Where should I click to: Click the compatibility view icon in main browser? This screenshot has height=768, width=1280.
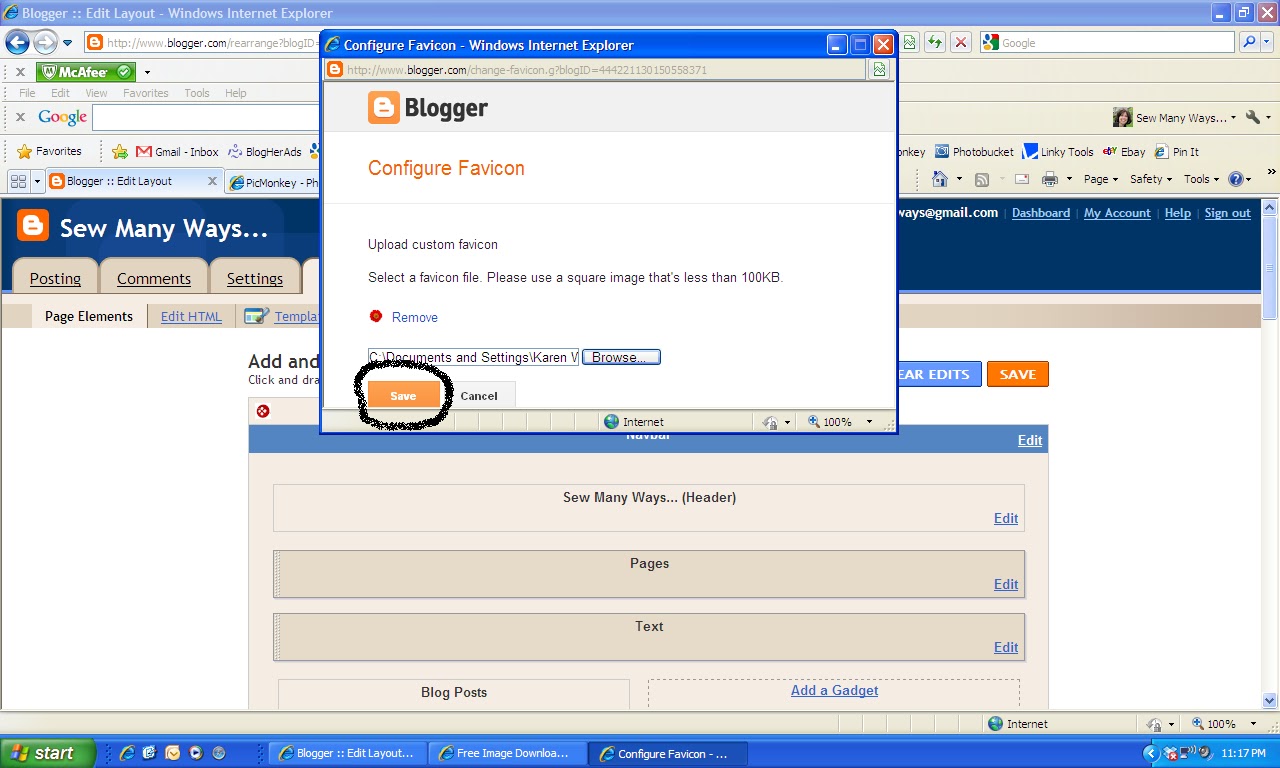909,42
